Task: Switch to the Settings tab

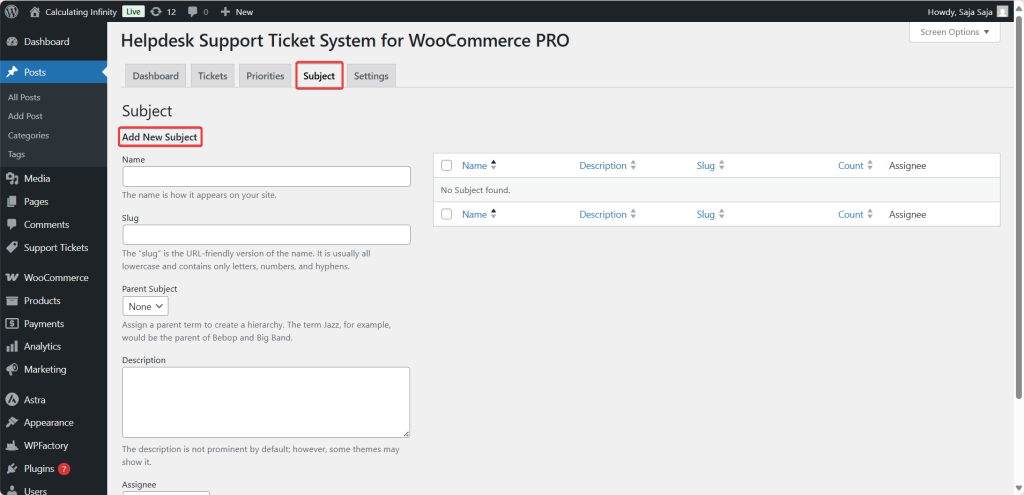Action: click(371, 76)
